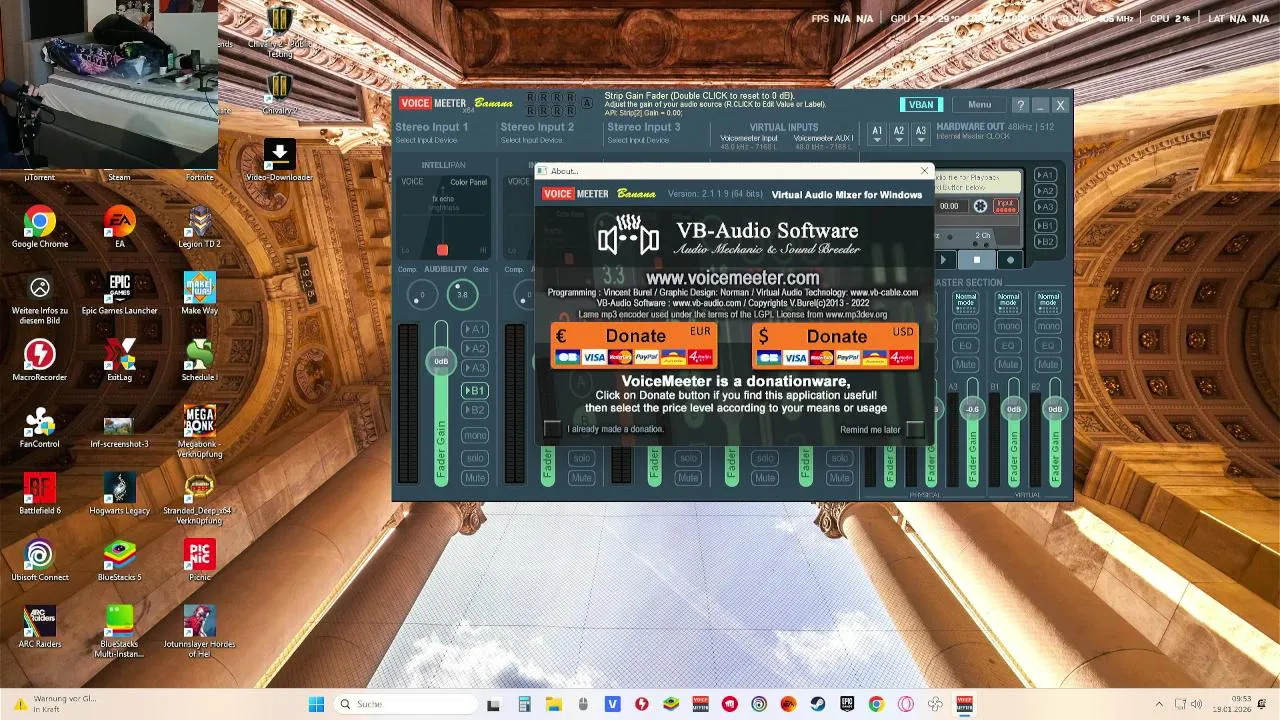The image size is (1280, 720).
Task: Open Epic Games icon in the taskbar
Action: pos(847,704)
